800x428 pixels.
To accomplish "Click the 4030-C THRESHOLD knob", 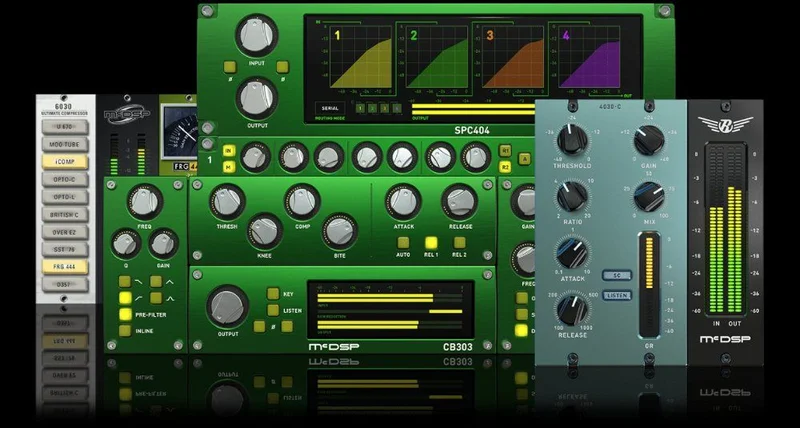I will click(x=572, y=140).
